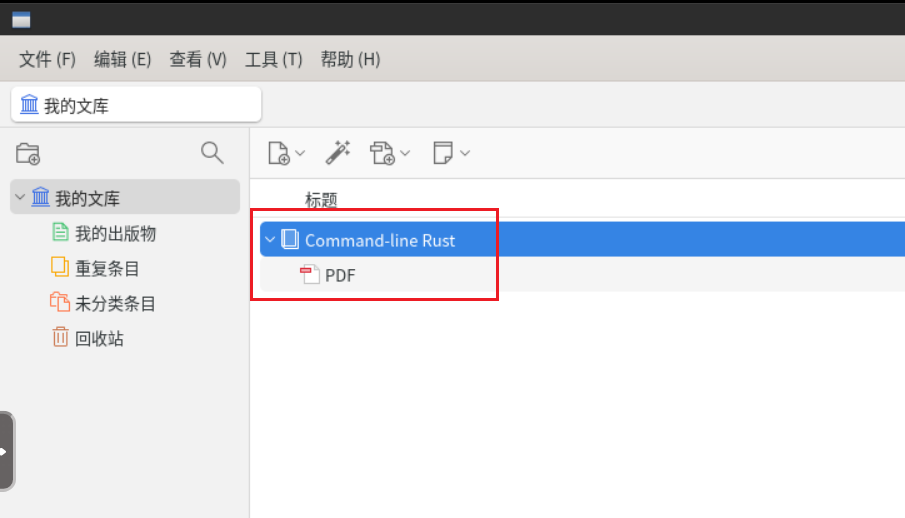Collapse the Command-line Rust item
This screenshot has height=518, width=905.
click(270, 239)
